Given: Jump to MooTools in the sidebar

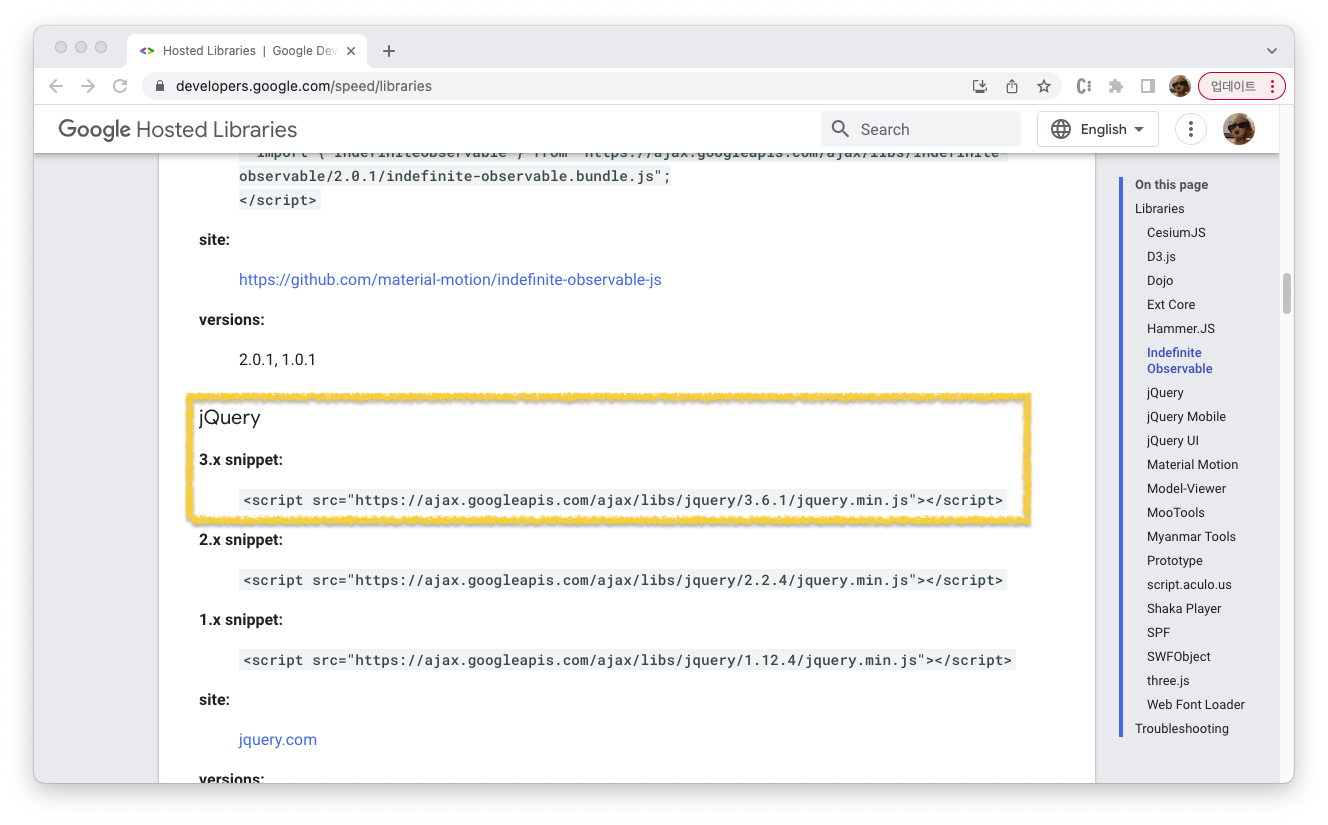Looking at the screenshot, I should (1176, 513).
